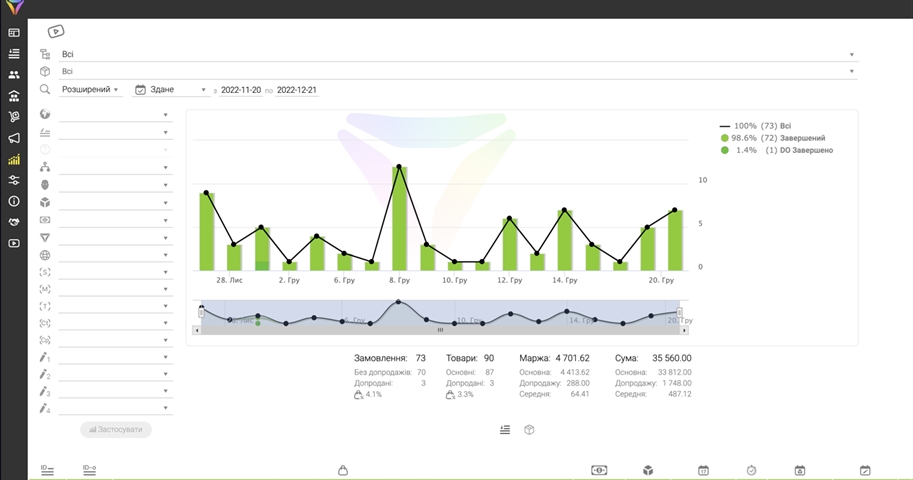Viewport: 913px width, 480px height.
Task: Expand the Здане date type dropdown
Action: 170,90
